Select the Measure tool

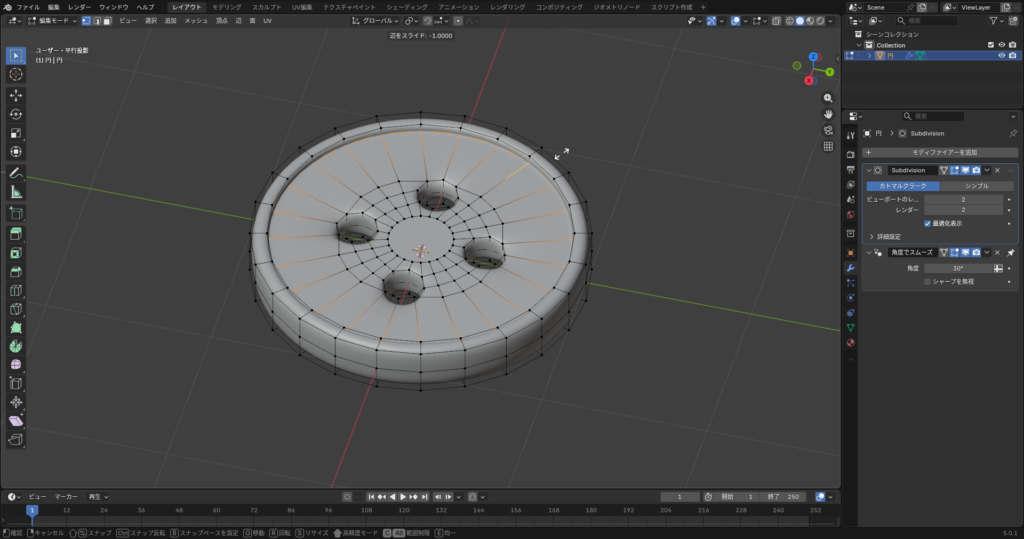point(16,192)
